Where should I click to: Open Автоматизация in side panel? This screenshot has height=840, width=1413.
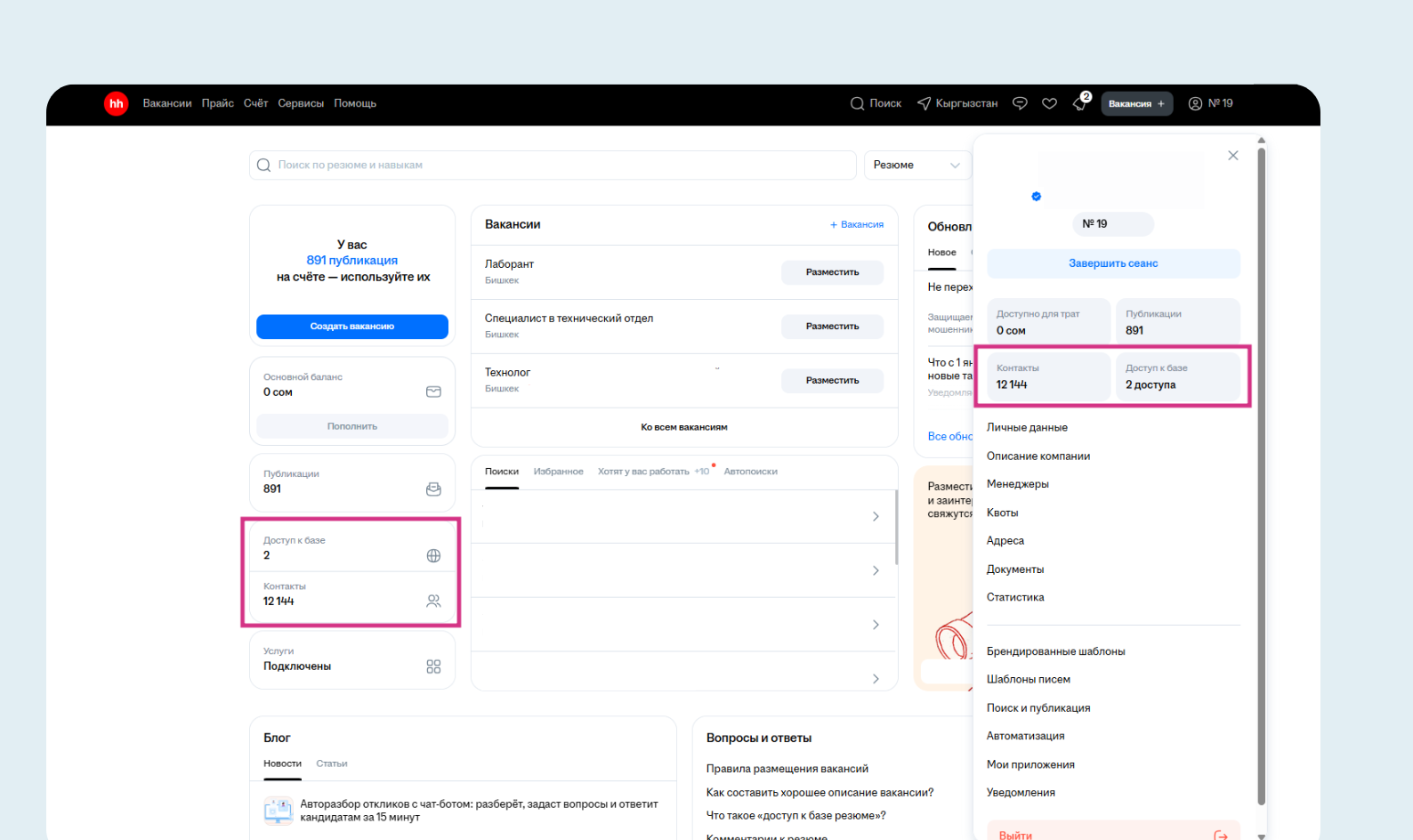[1026, 736]
